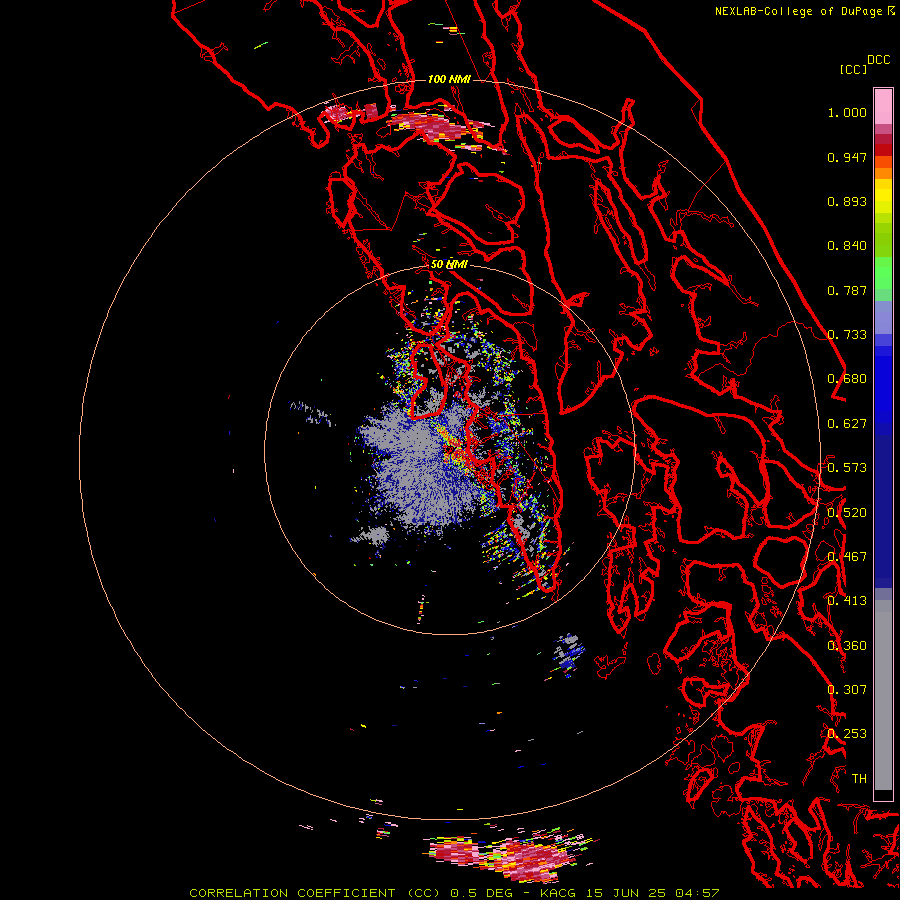Select the 0.573 scale value

point(847,468)
